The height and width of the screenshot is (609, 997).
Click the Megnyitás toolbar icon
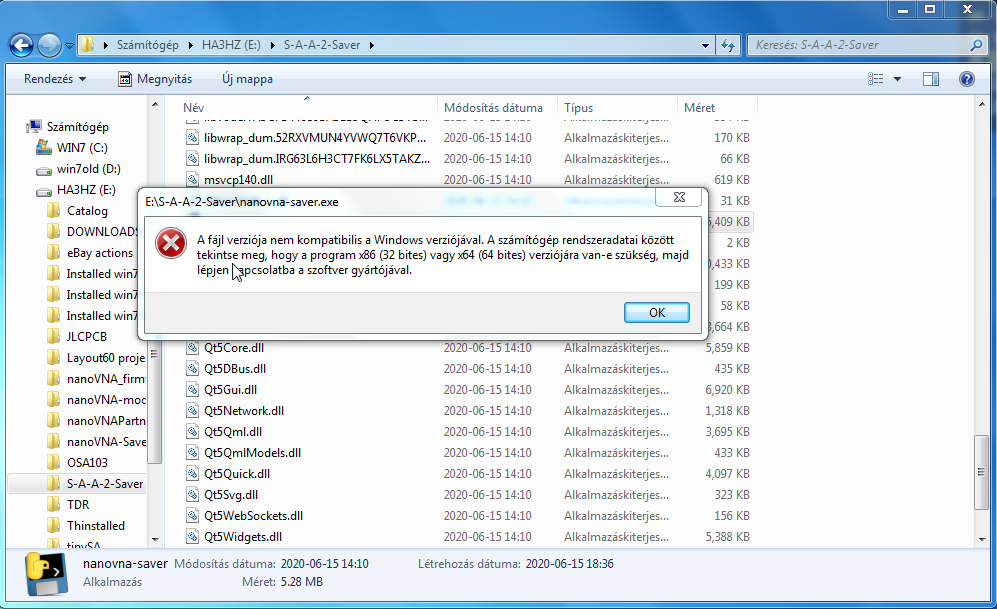pyautogui.click(x=125, y=79)
